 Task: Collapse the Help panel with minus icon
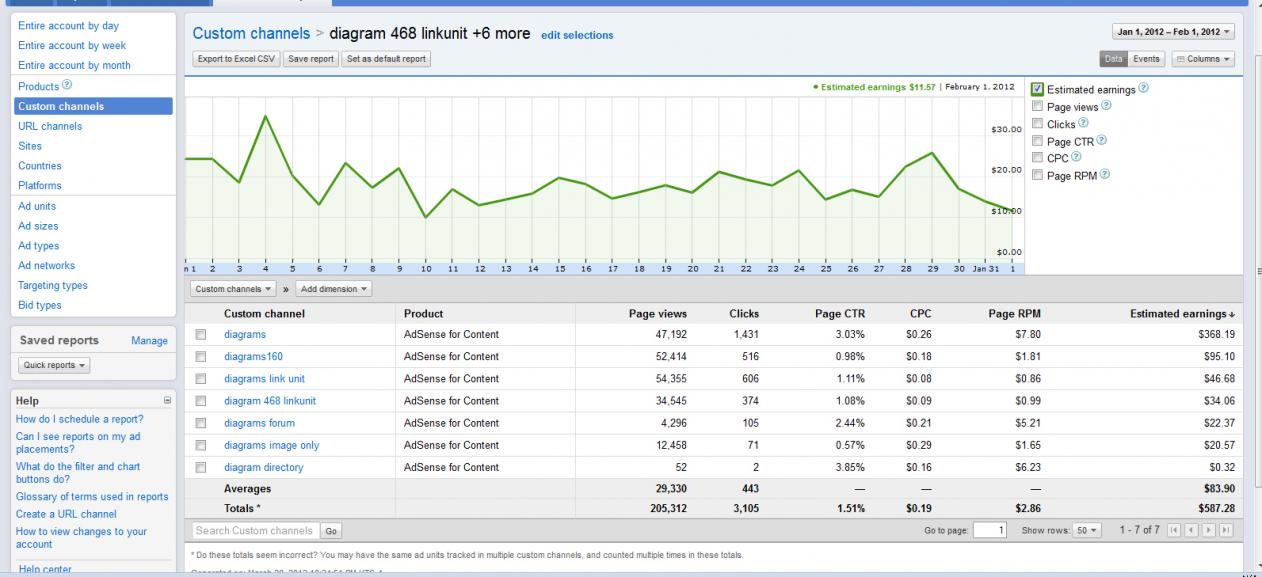(167, 400)
